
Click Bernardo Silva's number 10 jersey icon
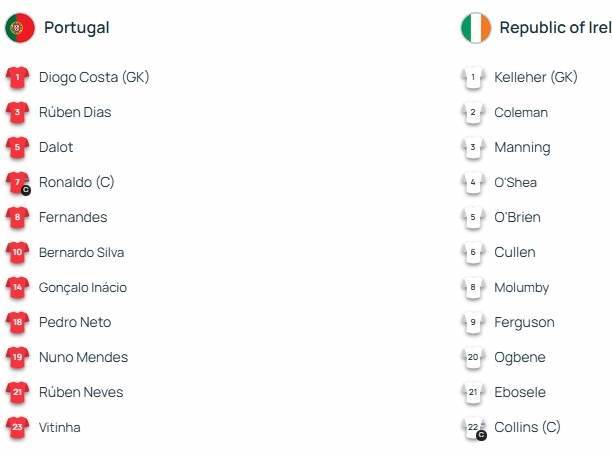pos(18,253)
